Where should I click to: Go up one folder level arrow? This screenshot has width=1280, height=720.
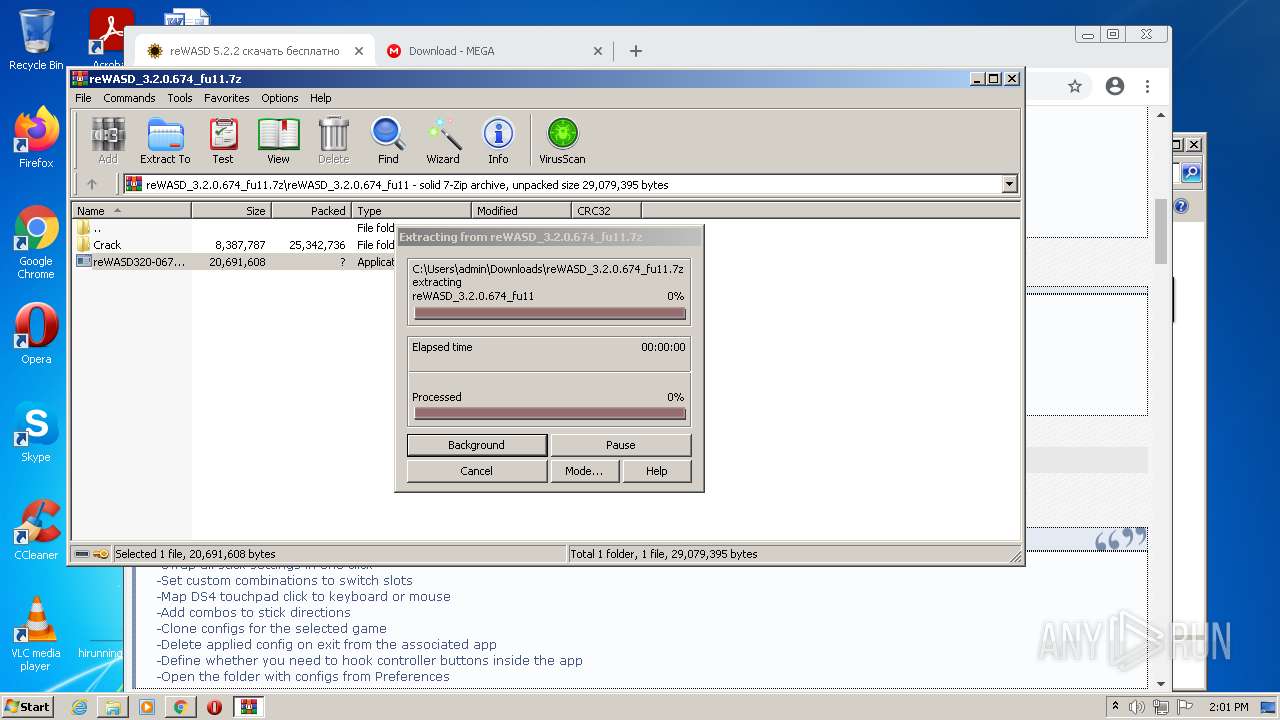(92, 184)
